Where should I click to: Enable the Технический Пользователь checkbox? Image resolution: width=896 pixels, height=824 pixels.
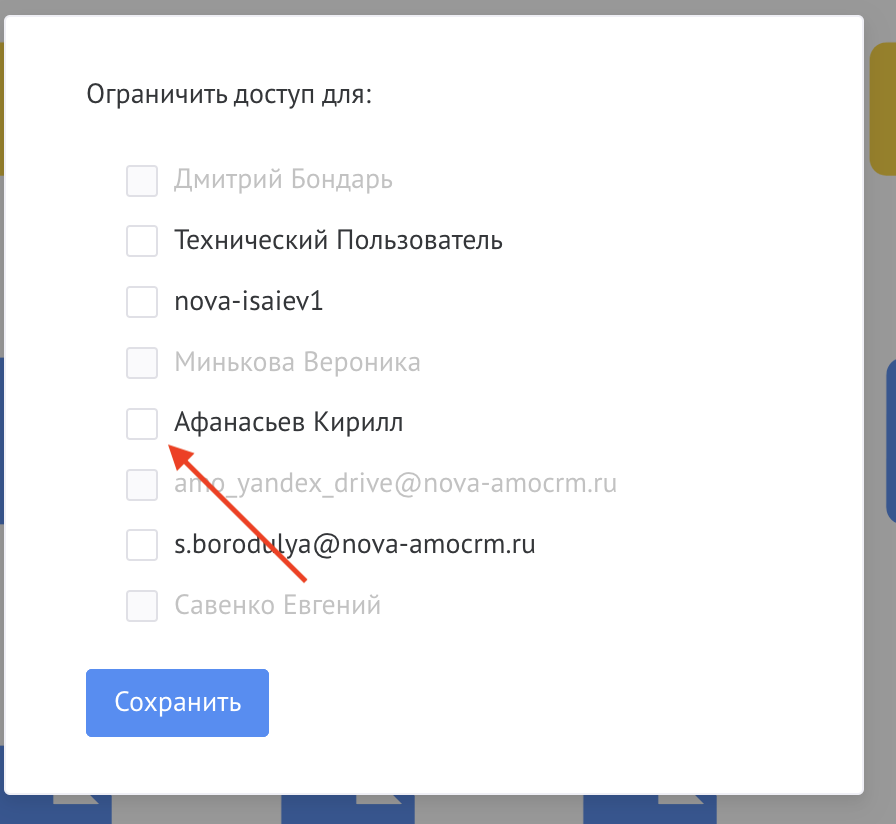pos(142,241)
